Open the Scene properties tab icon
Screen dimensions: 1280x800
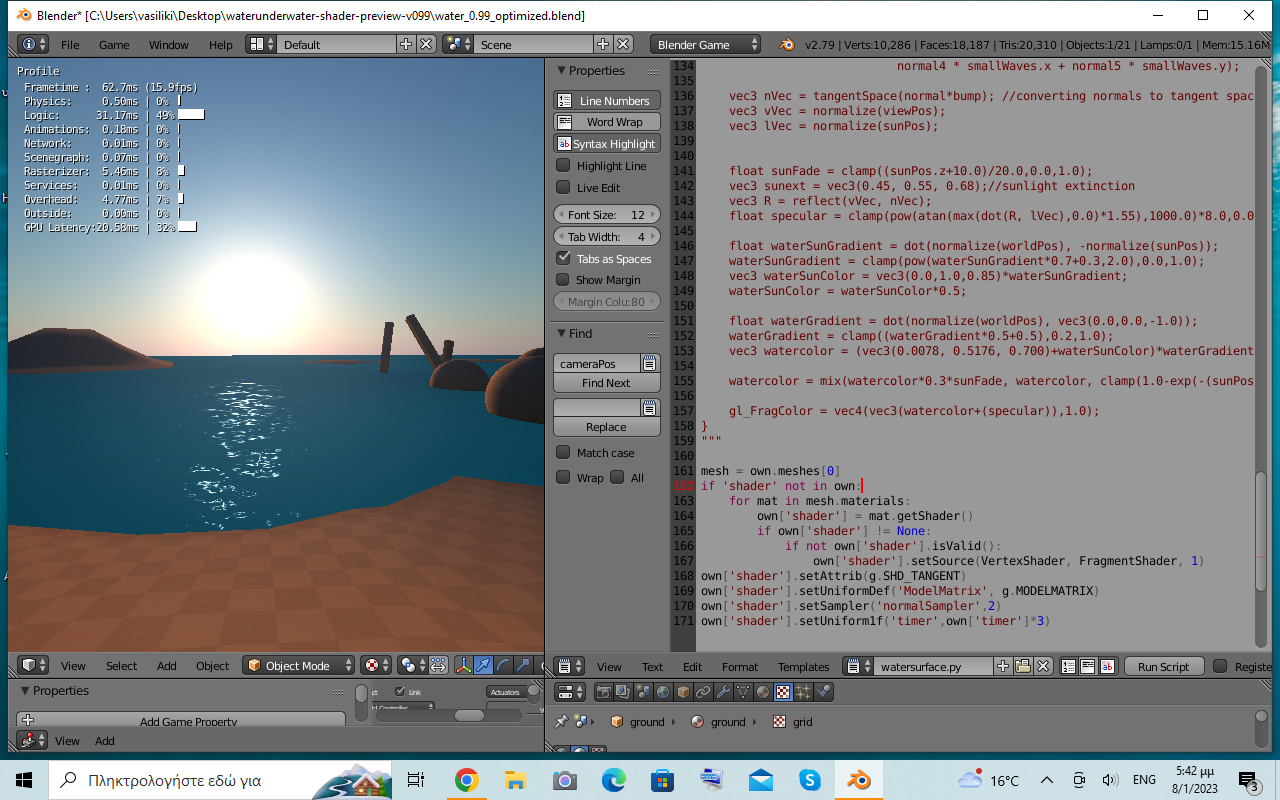tap(643, 692)
